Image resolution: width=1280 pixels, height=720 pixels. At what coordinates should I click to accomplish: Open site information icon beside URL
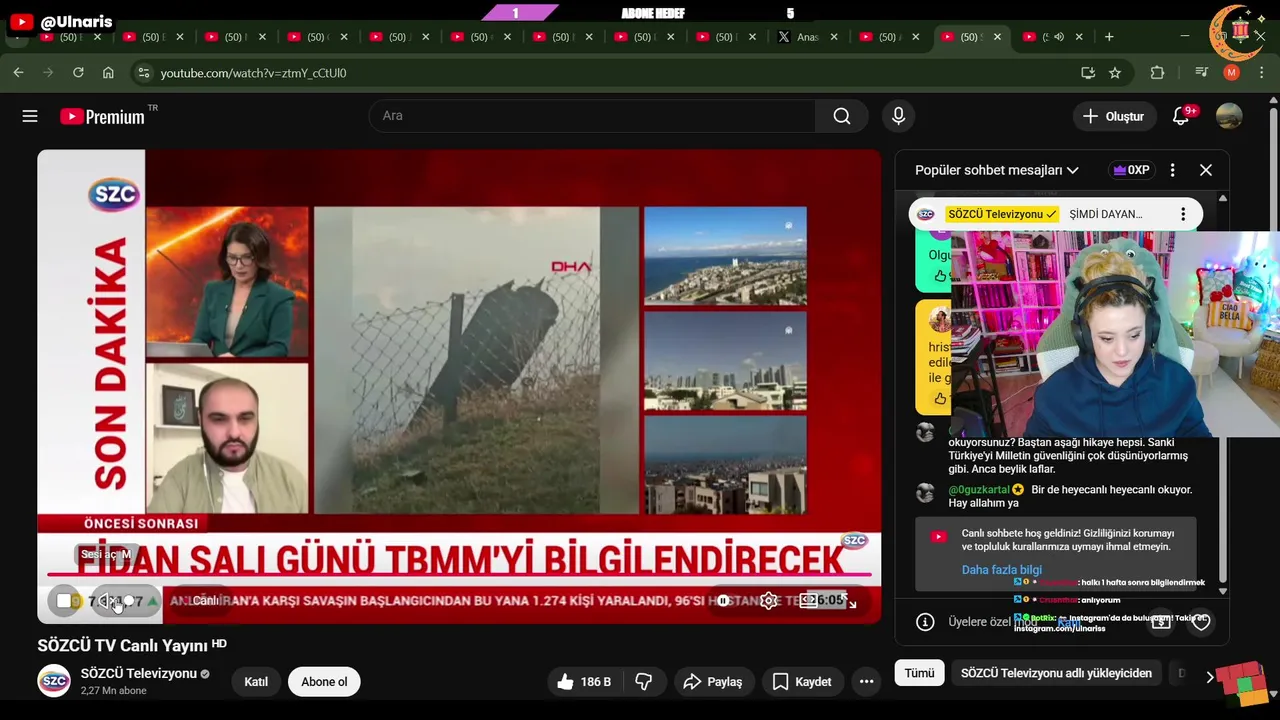(x=144, y=73)
